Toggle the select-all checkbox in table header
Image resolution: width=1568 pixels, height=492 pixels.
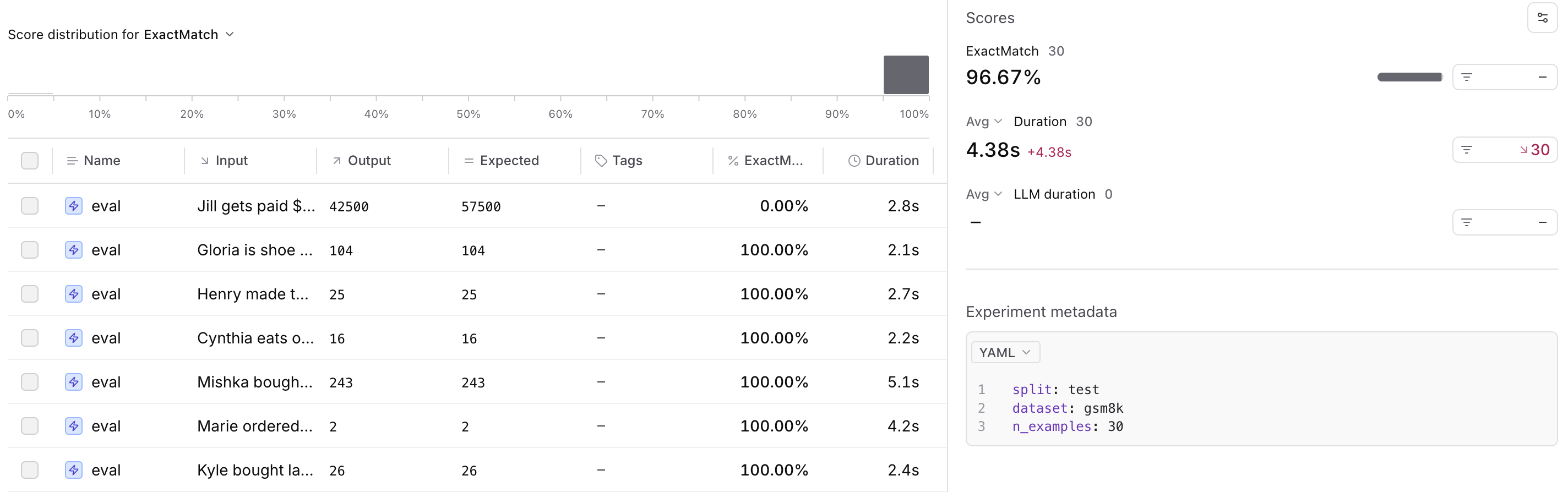coord(30,161)
